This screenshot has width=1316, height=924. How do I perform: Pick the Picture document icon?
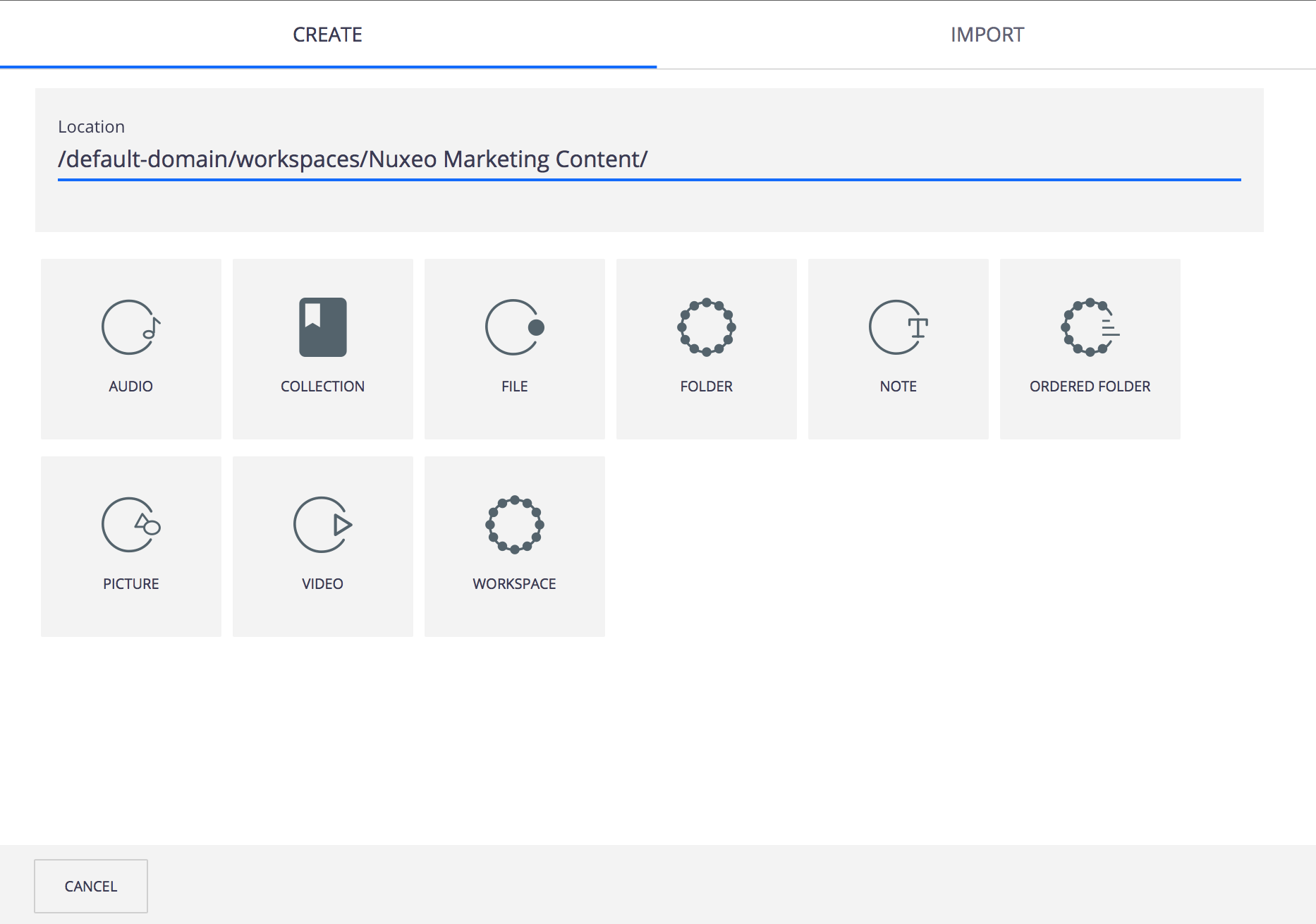point(131,525)
